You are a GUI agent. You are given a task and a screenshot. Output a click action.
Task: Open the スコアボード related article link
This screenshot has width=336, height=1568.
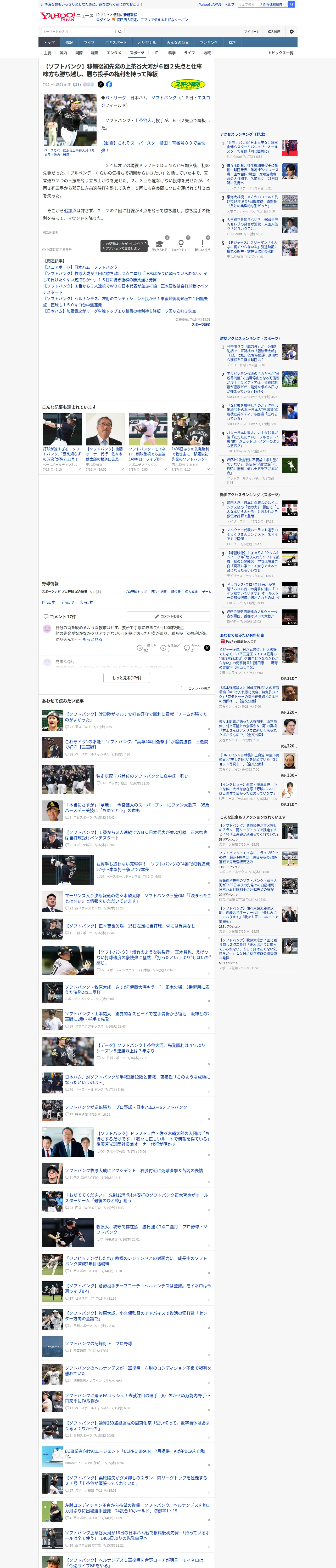point(81,267)
